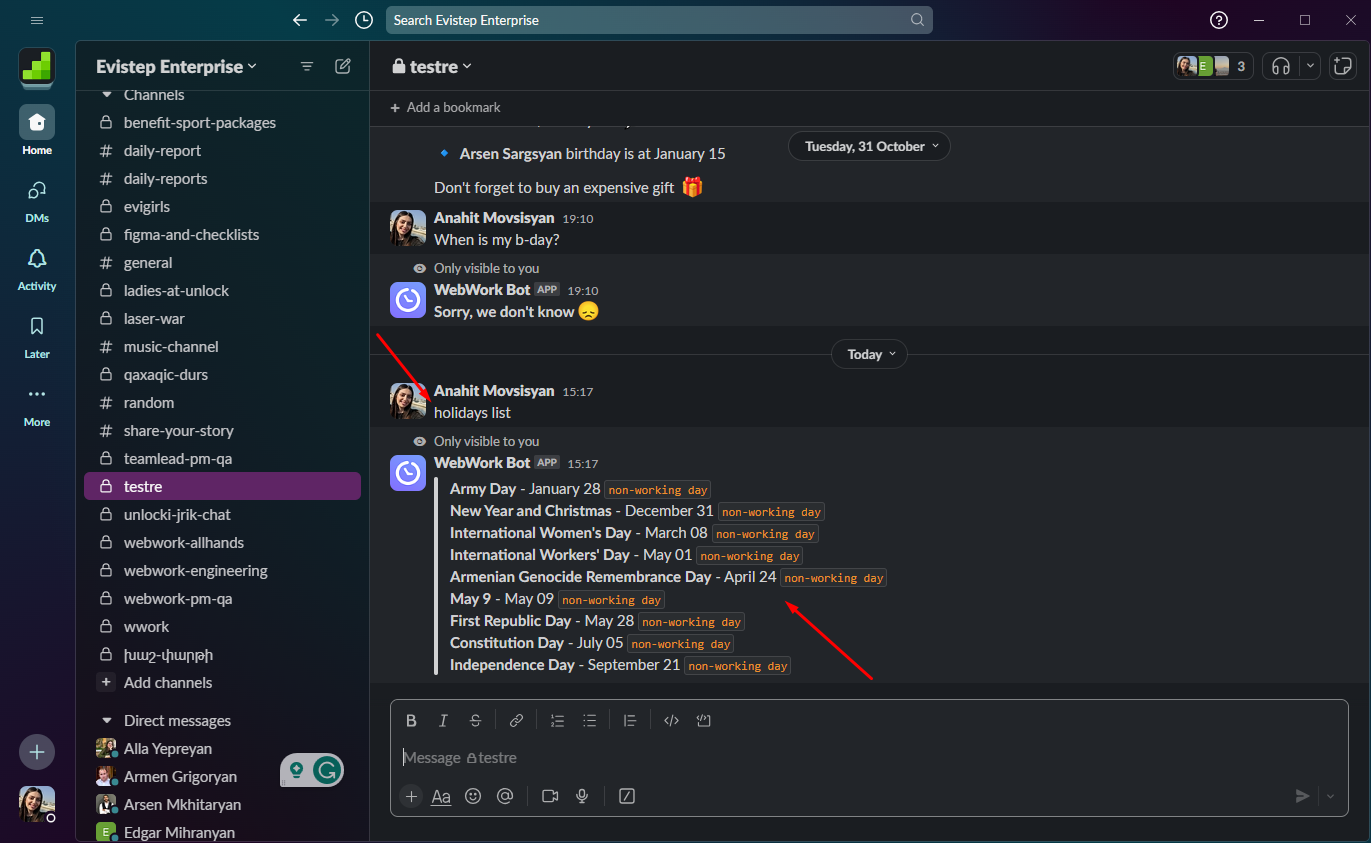Viewport: 1371px width, 843px height.
Task: Insert a code block in composer
Action: [703, 720]
